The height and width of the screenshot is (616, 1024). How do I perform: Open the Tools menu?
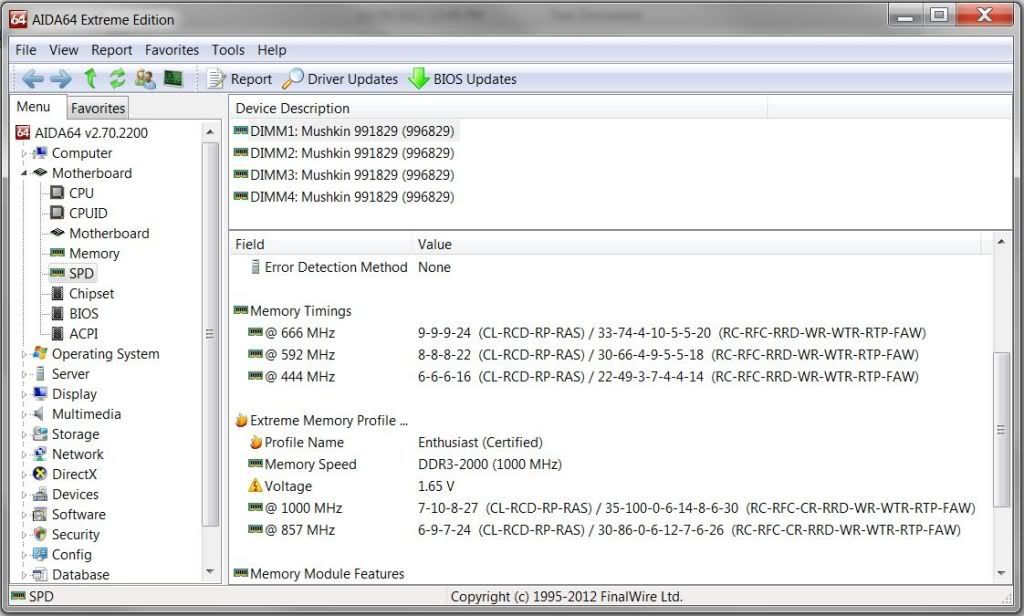coord(228,50)
